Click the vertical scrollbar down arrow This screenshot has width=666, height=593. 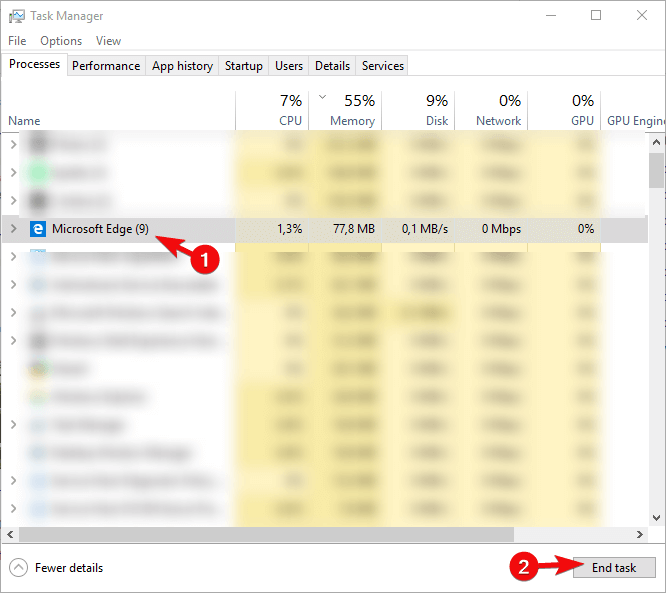656,517
